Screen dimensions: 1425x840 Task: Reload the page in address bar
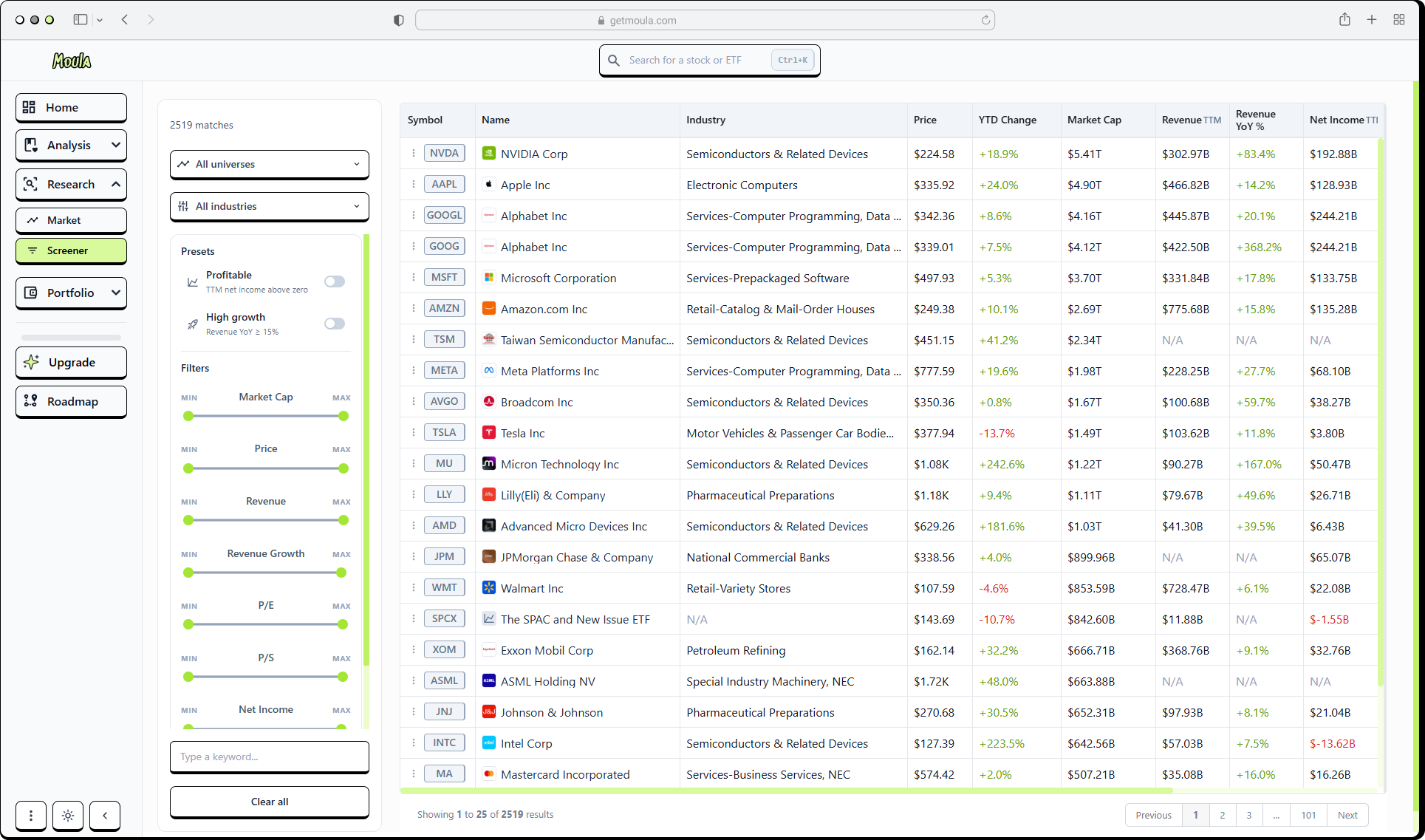click(x=985, y=20)
